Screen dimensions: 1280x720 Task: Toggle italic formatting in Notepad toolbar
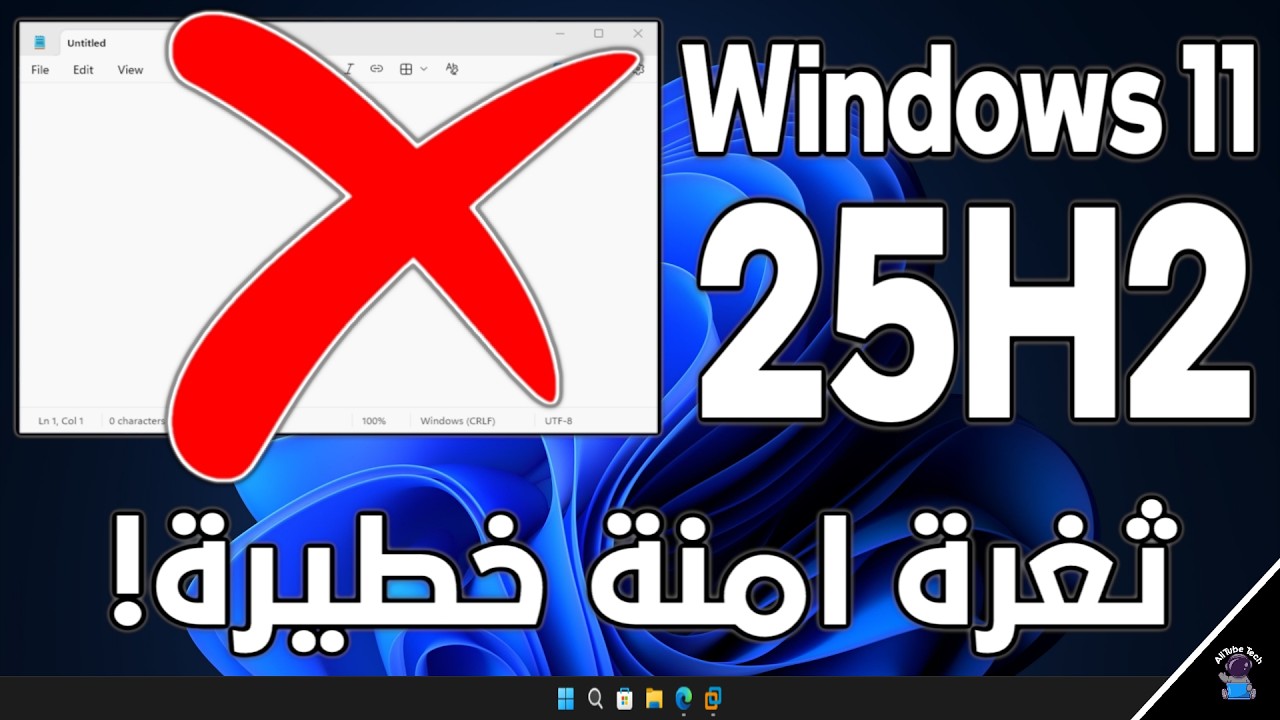pyautogui.click(x=349, y=69)
